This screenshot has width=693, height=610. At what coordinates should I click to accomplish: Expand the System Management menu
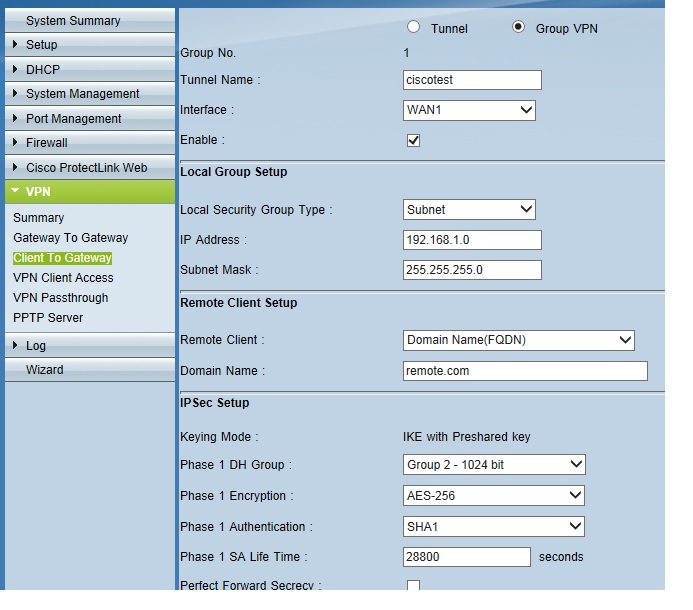[x=90, y=94]
